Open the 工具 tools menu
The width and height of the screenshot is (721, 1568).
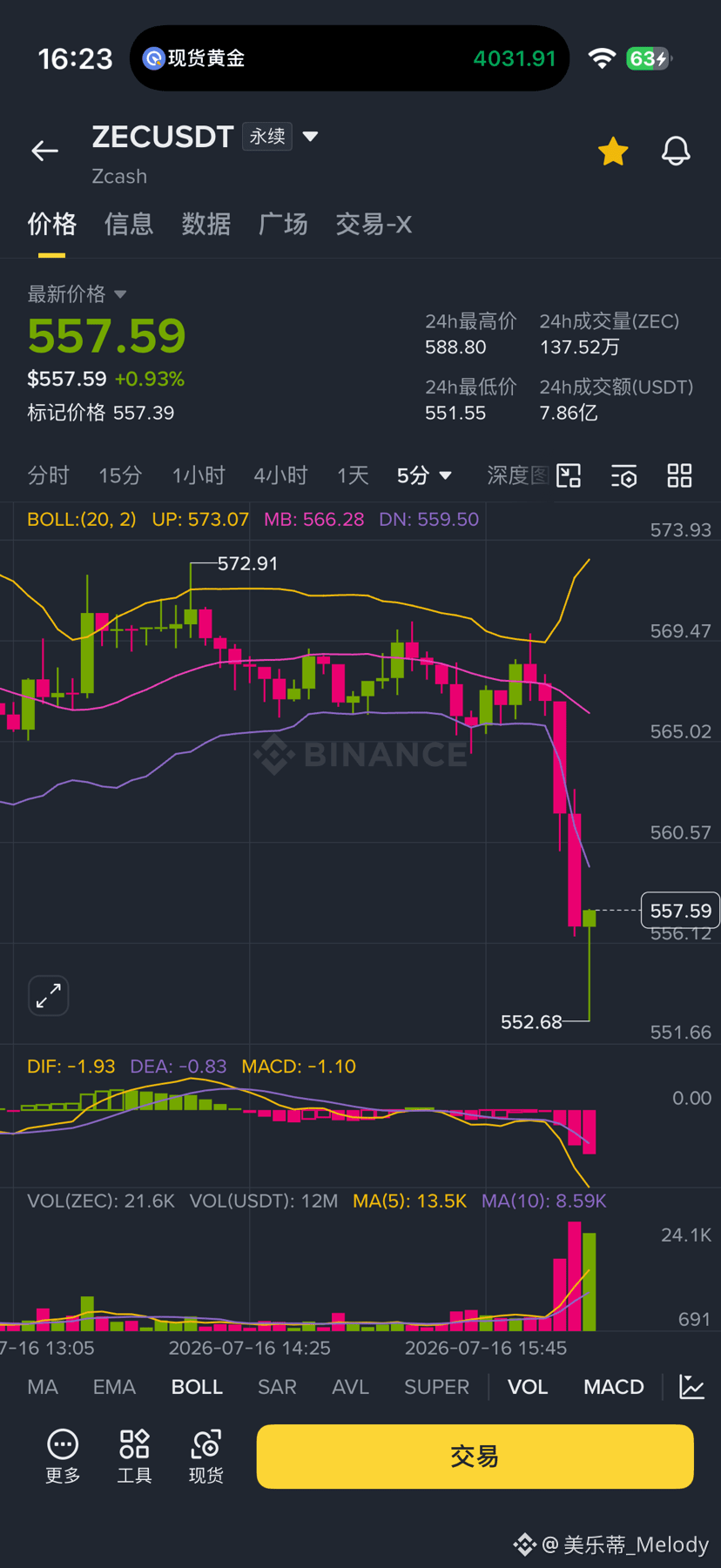[x=134, y=1457]
